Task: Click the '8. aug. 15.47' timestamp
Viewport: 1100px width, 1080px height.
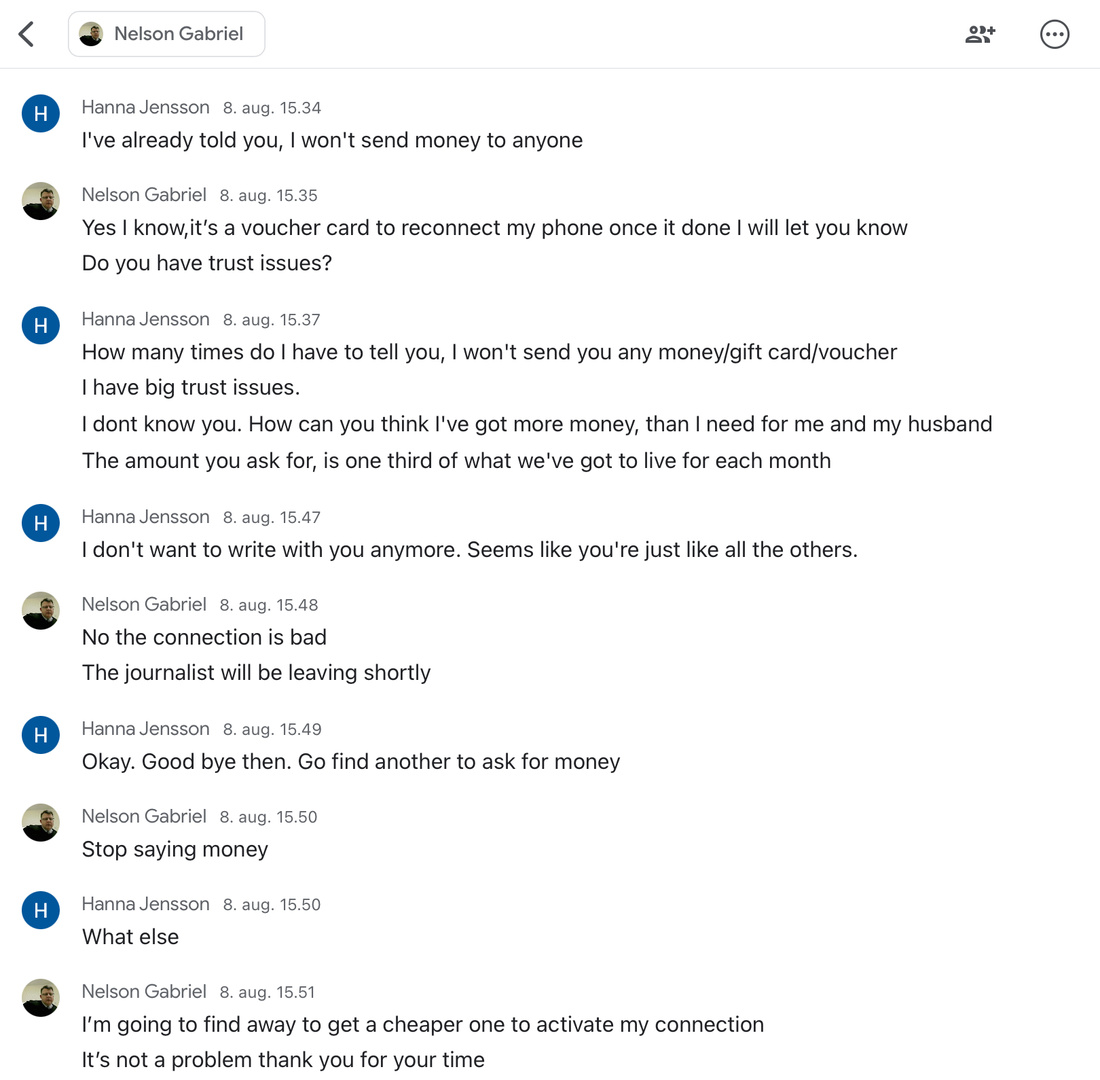Action: pos(272,517)
